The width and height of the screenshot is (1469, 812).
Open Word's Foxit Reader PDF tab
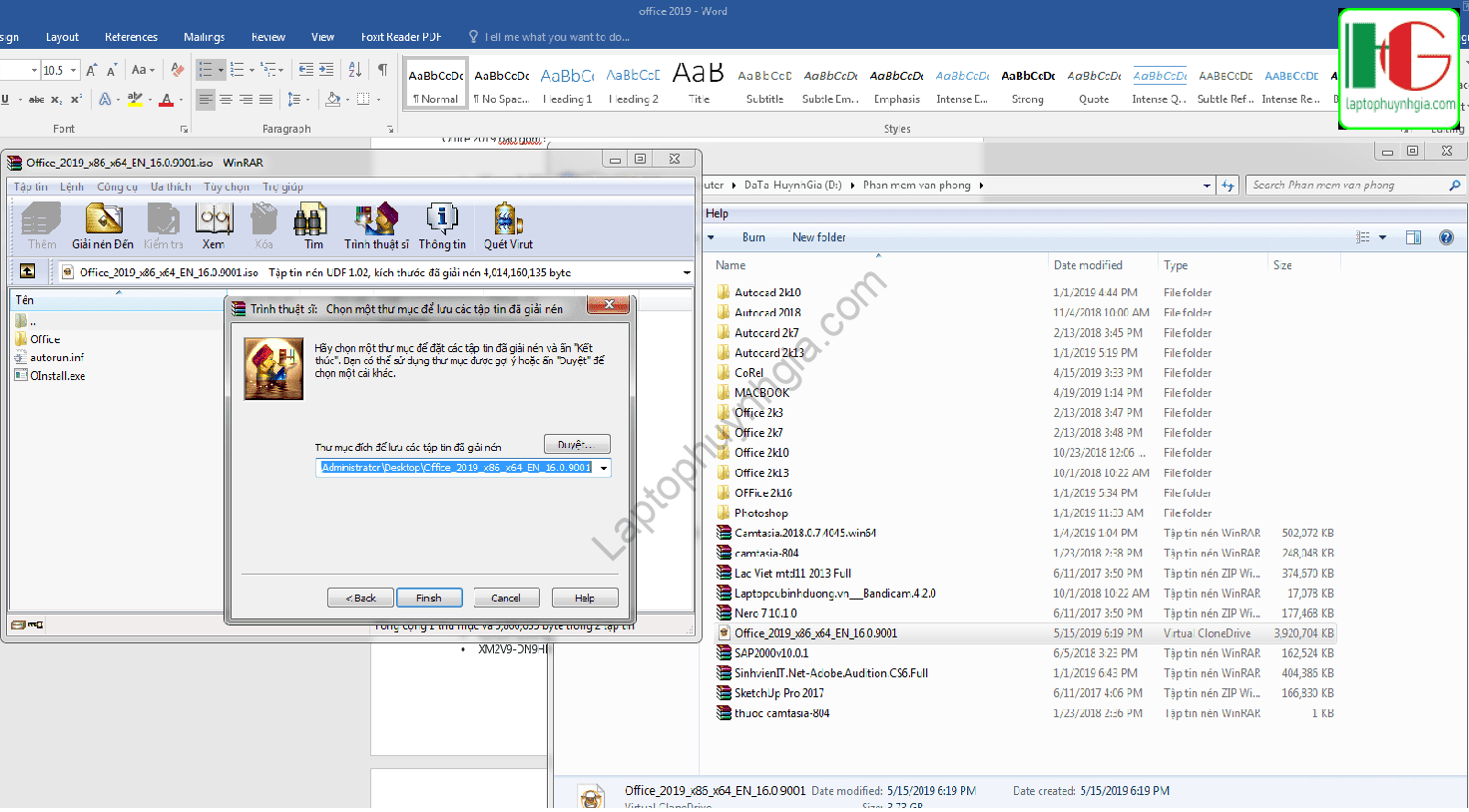(401, 37)
